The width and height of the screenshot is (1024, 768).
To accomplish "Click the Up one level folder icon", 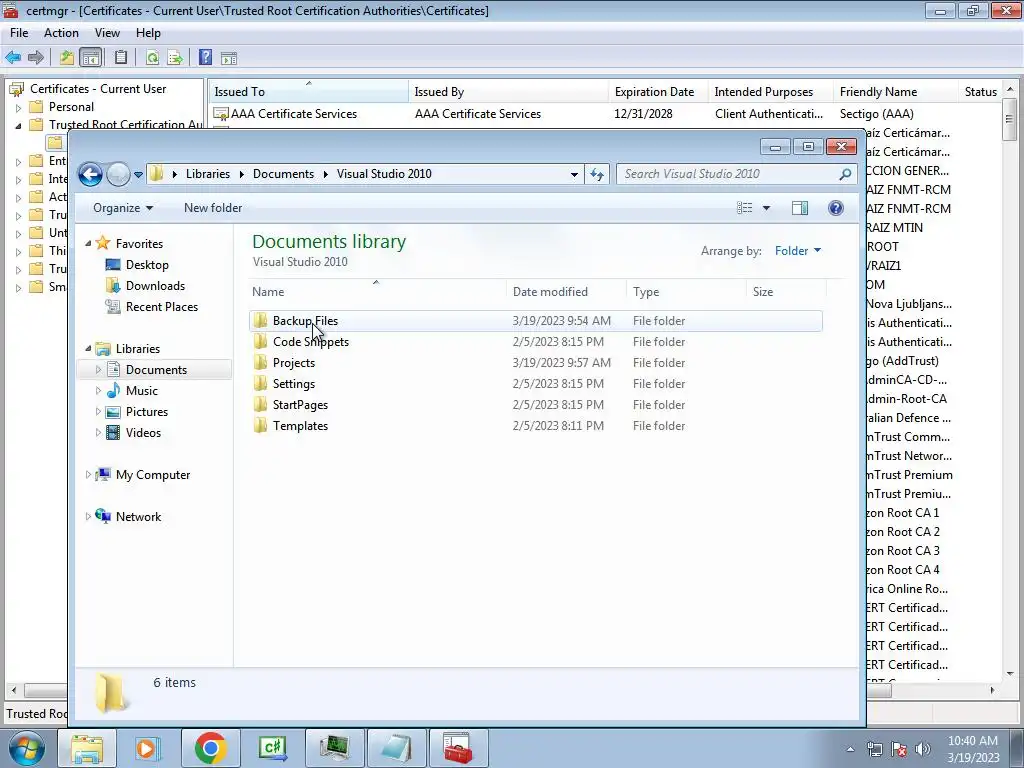I will pos(67,58).
